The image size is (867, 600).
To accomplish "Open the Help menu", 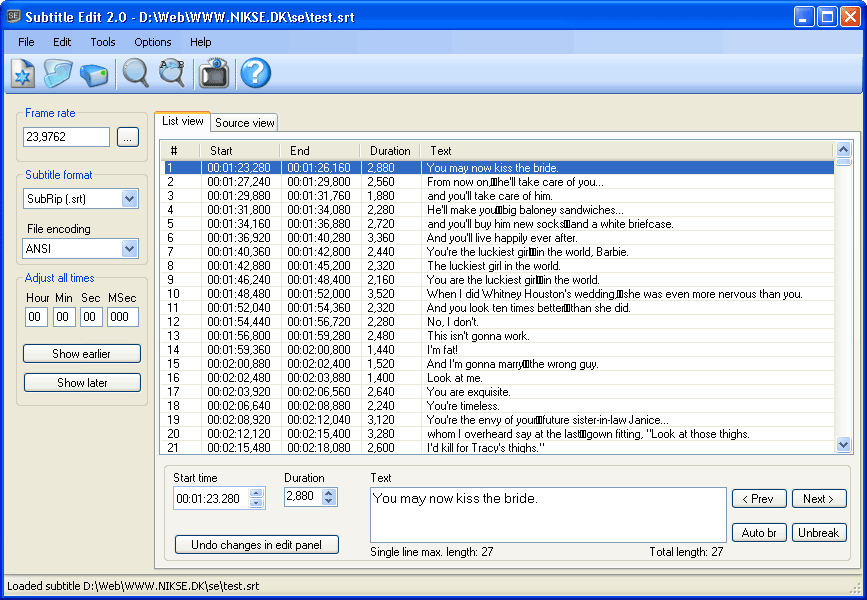I will click(x=201, y=42).
